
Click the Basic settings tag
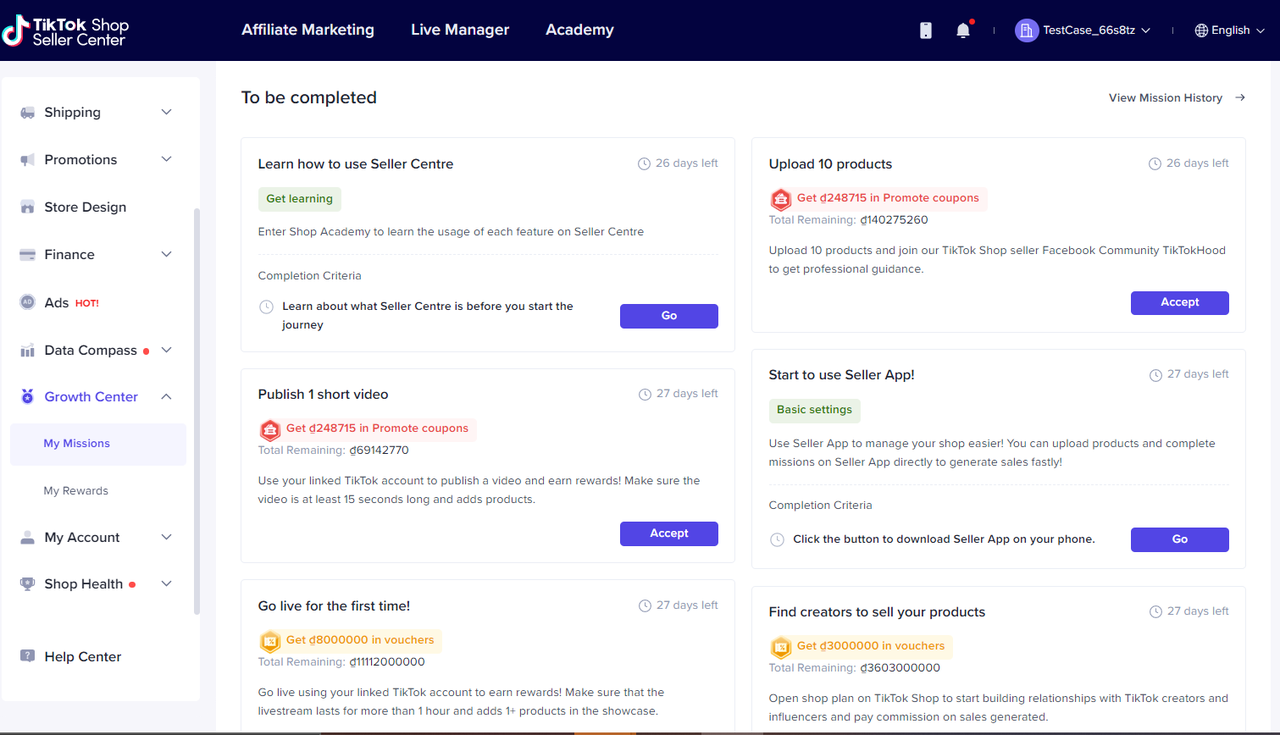pyautogui.click(x=815, y=410)
